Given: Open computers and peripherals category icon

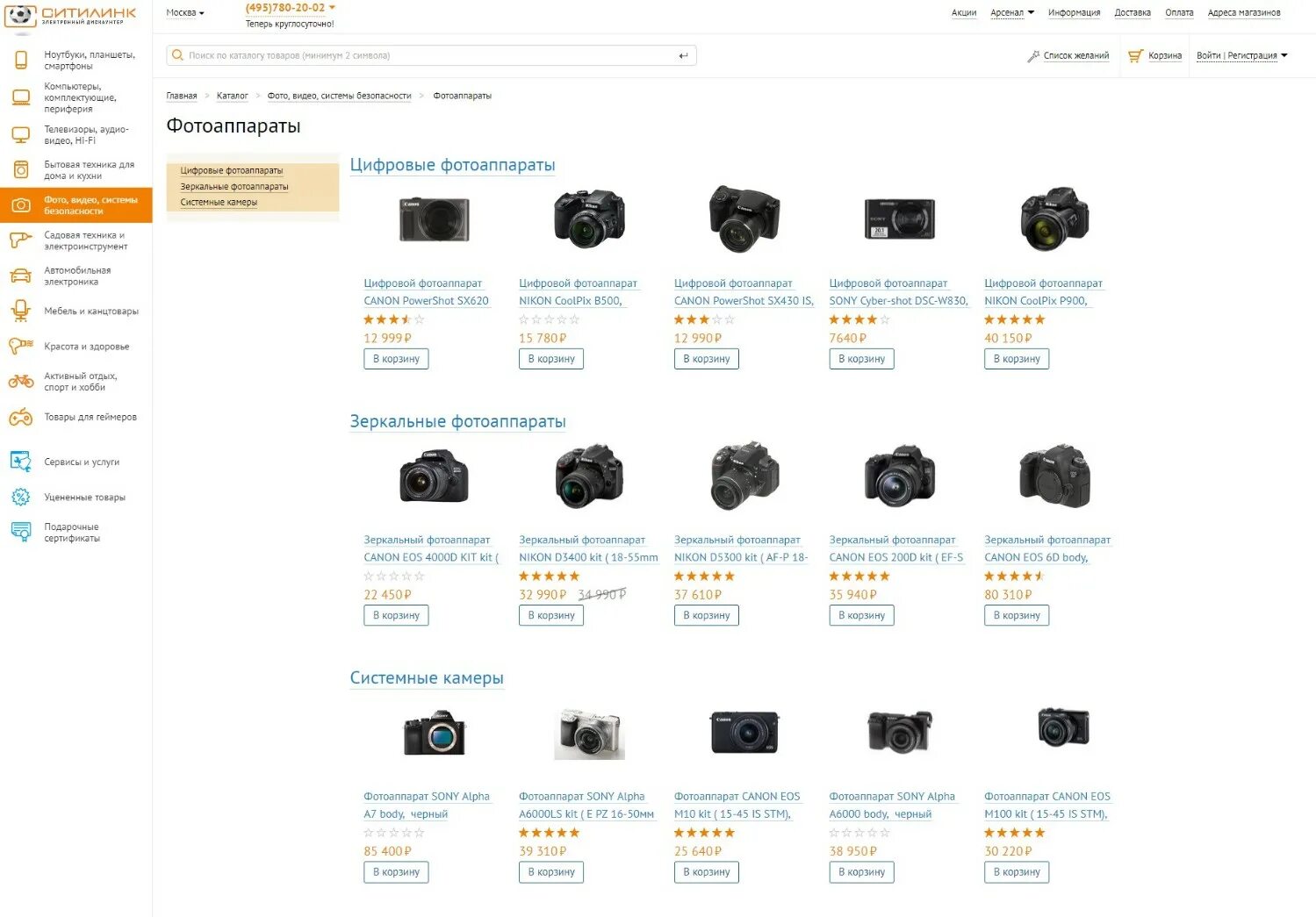Looking at the screenshot, I should point(21,97).
